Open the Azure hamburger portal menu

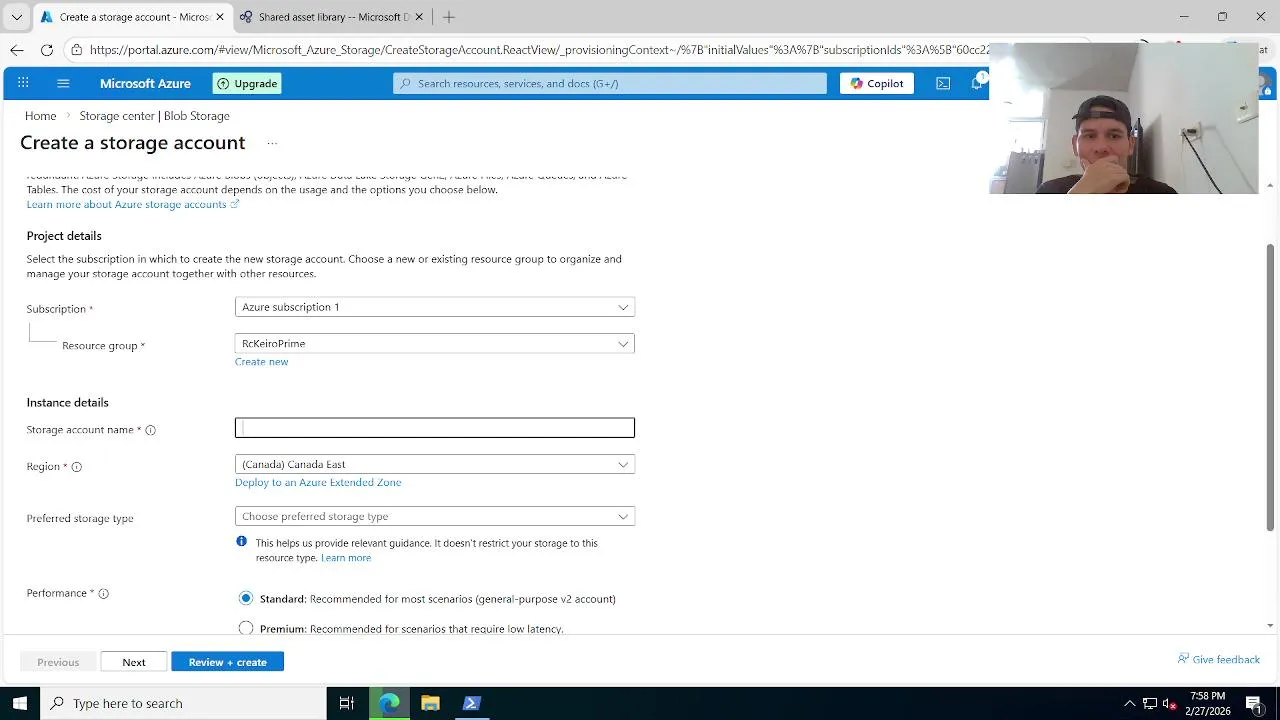[x=63, y=83]
